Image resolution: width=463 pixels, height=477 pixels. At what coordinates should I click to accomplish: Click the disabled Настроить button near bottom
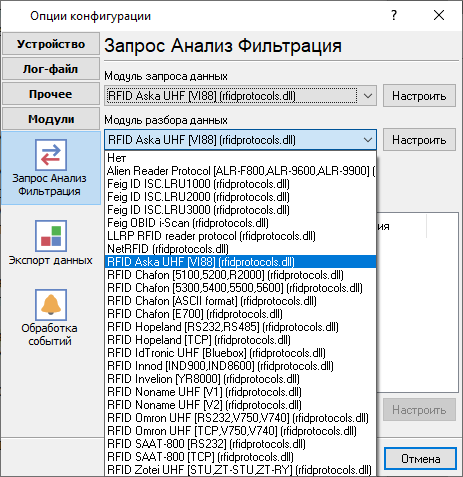coord(419,410)
